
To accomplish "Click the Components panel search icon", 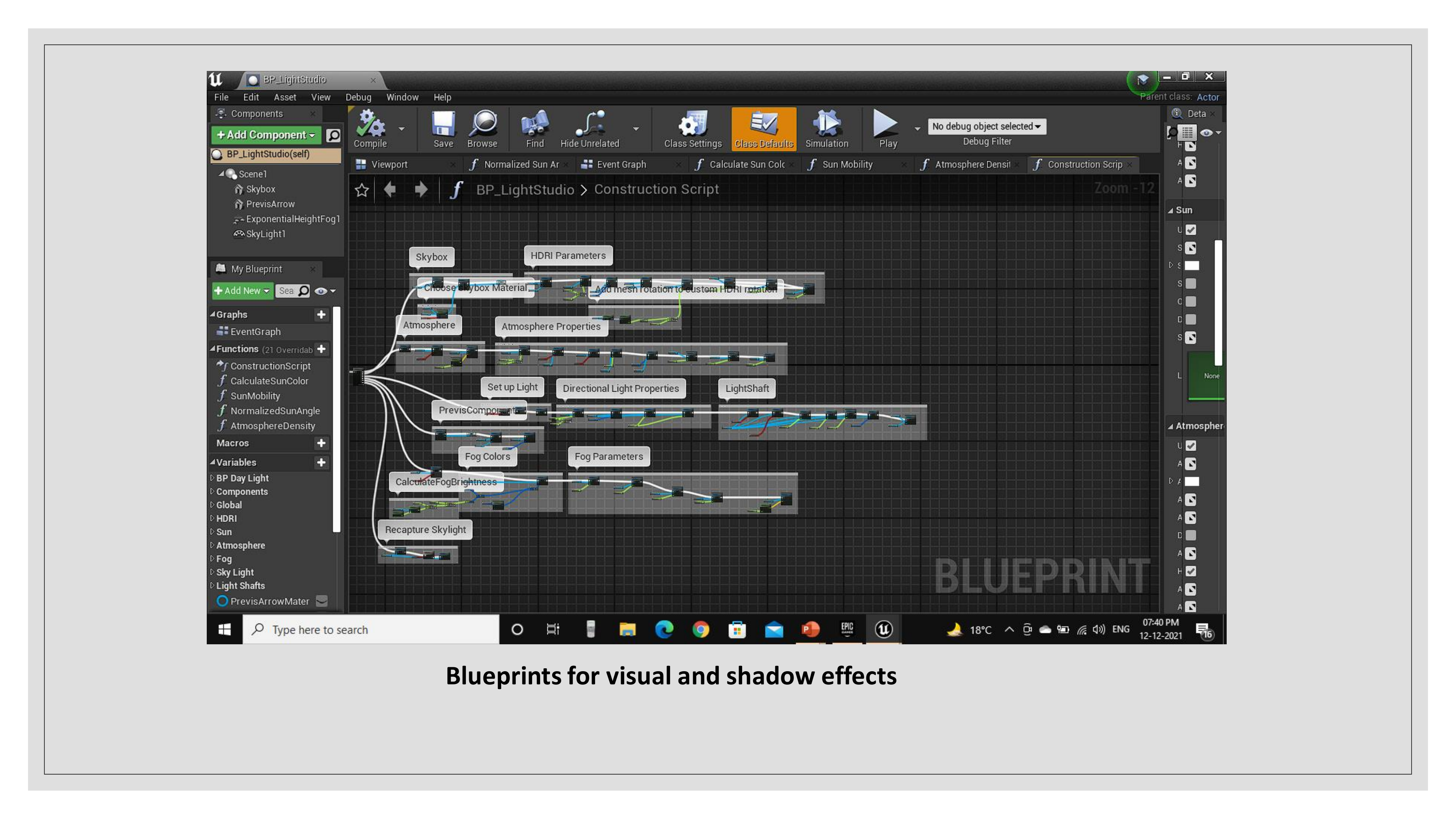I will 333,135.
